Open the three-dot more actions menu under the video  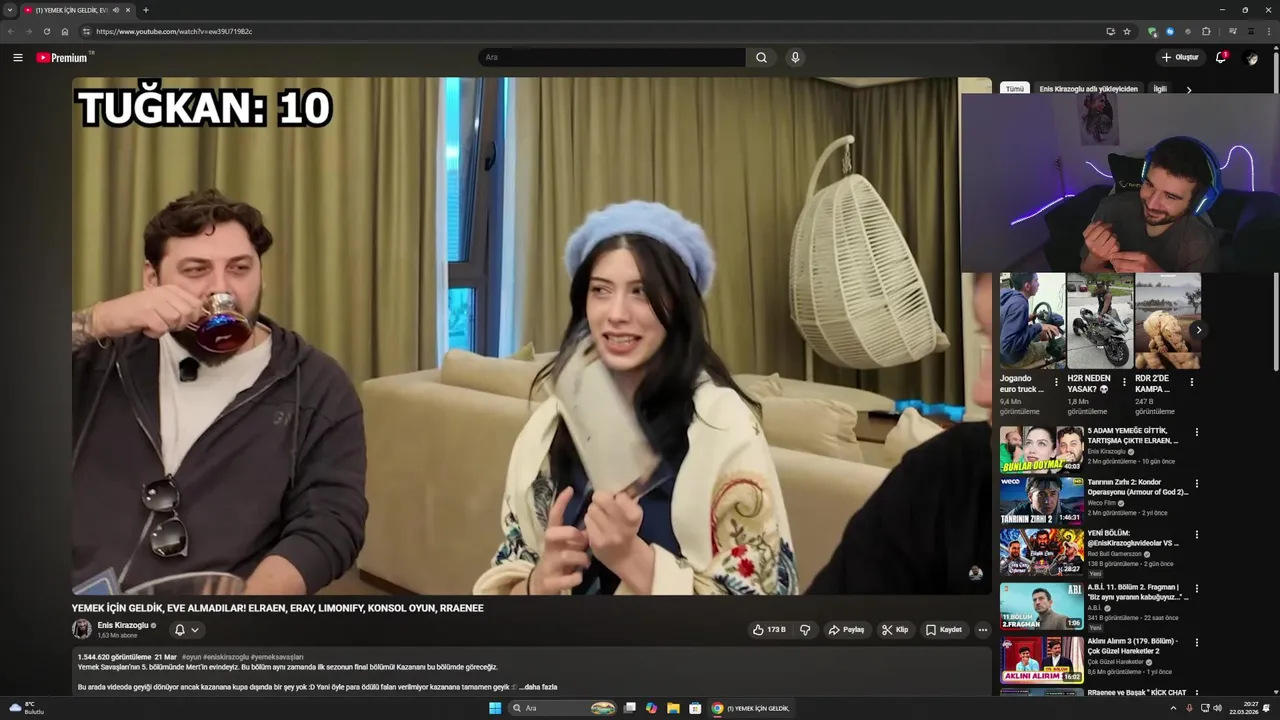982,630
